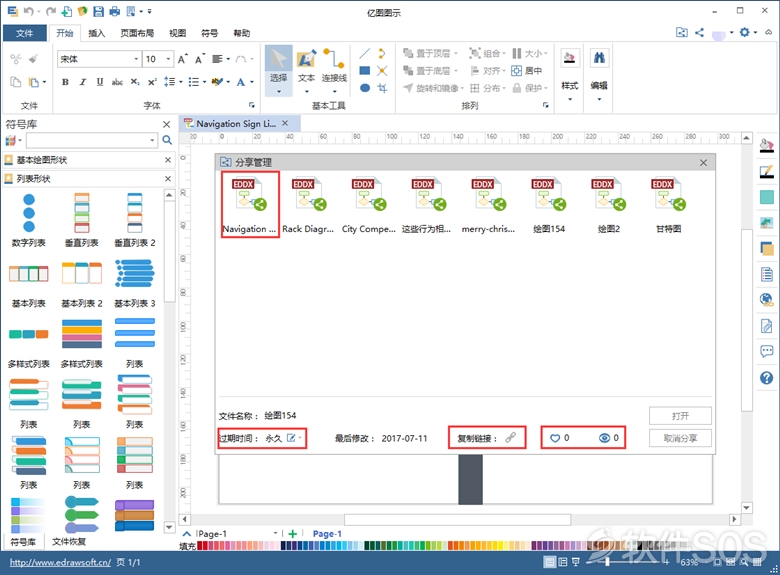Pick the ellipse shape tool
780x575 pixels.
pos(365,88)
